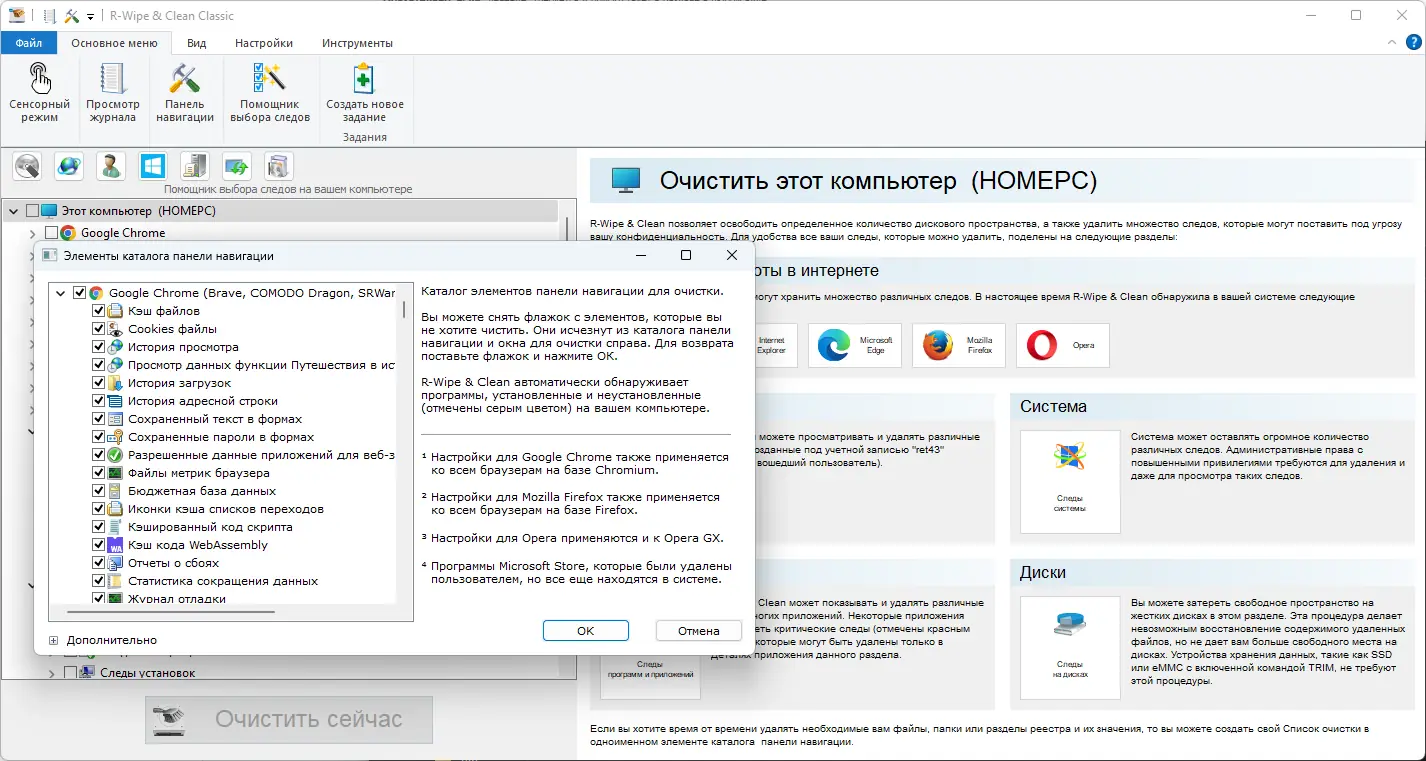Click the main navigation tree's vertical scrollbar
This screenshot has width=1426, height=761.
[x=567, y=230]
